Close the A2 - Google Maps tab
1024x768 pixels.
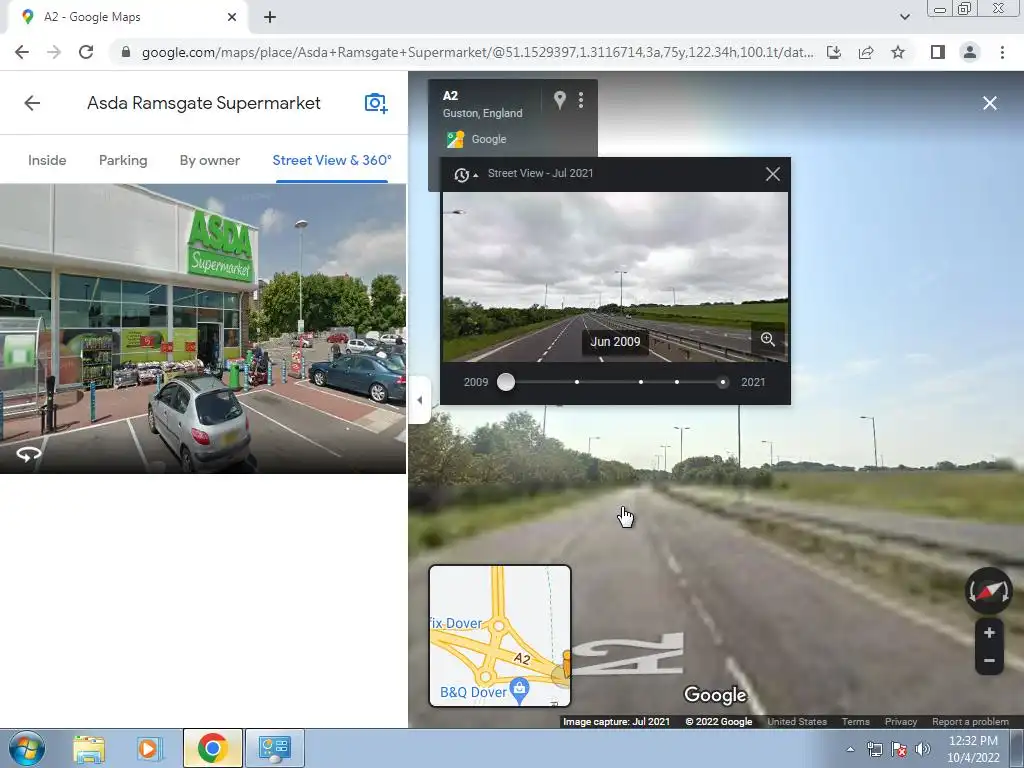[x=232, y=17]
